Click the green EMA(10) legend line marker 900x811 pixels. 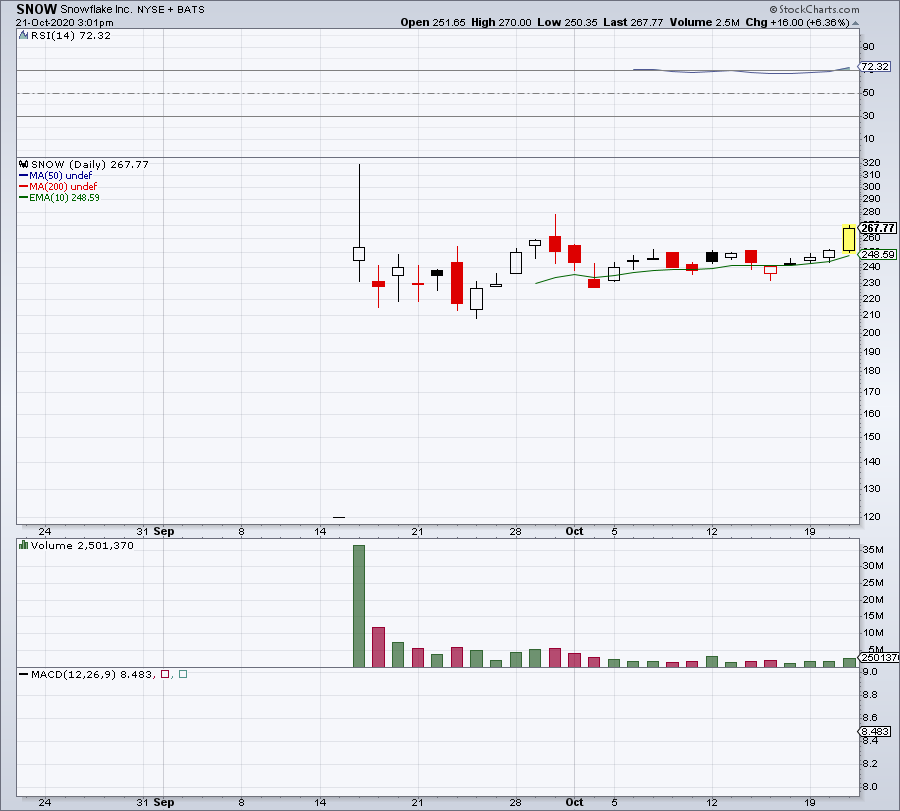24,197
